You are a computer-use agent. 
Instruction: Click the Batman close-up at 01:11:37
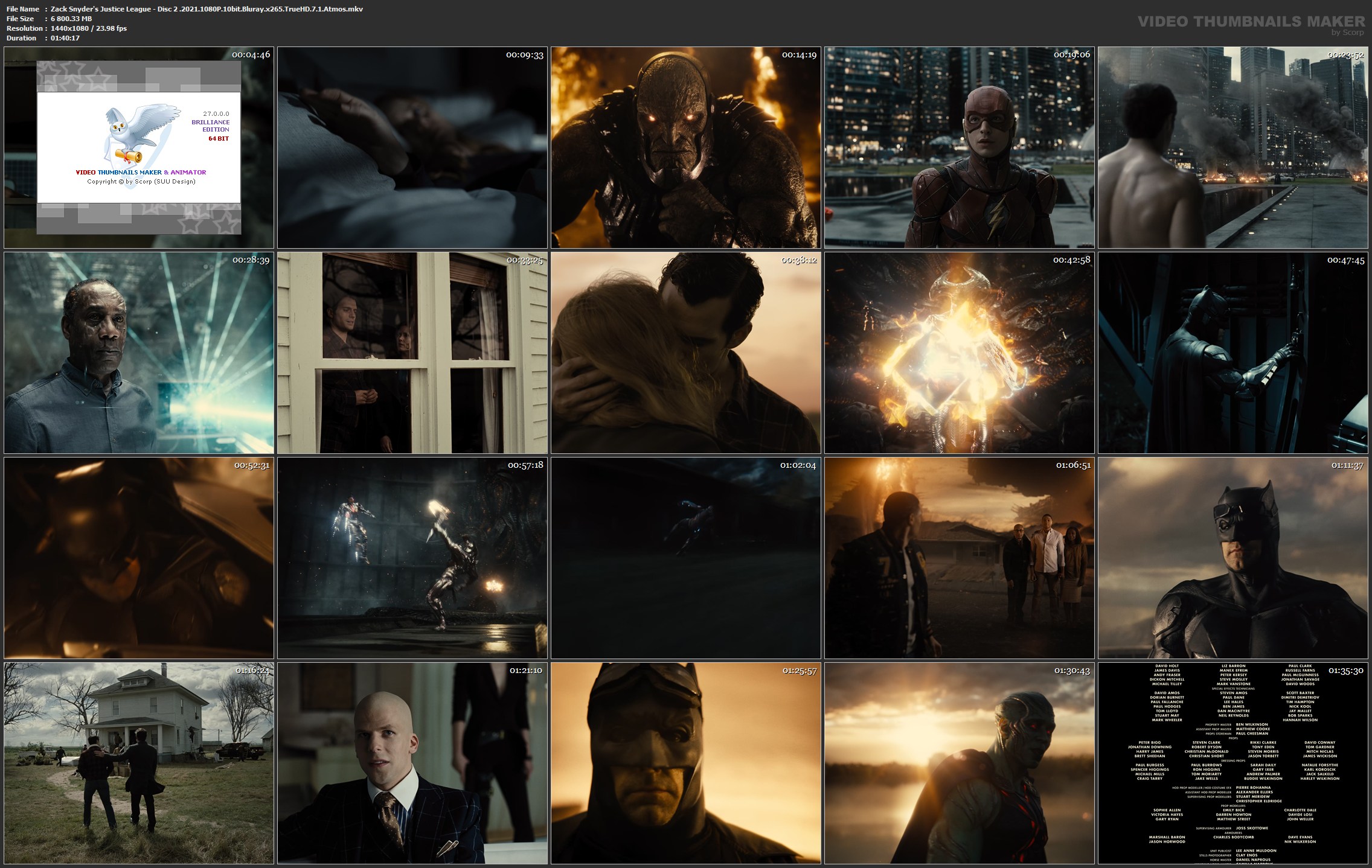point(1233,558)
